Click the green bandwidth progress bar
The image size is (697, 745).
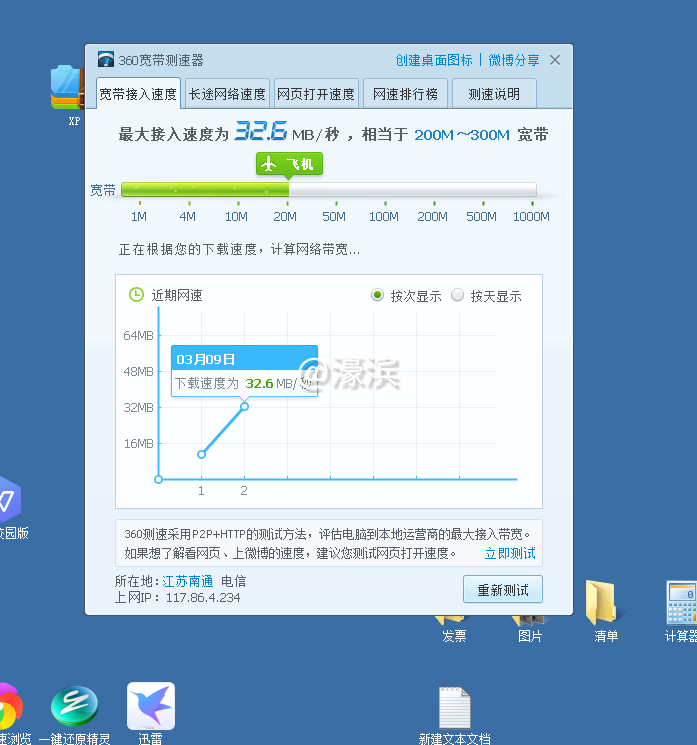pos(205,190)
